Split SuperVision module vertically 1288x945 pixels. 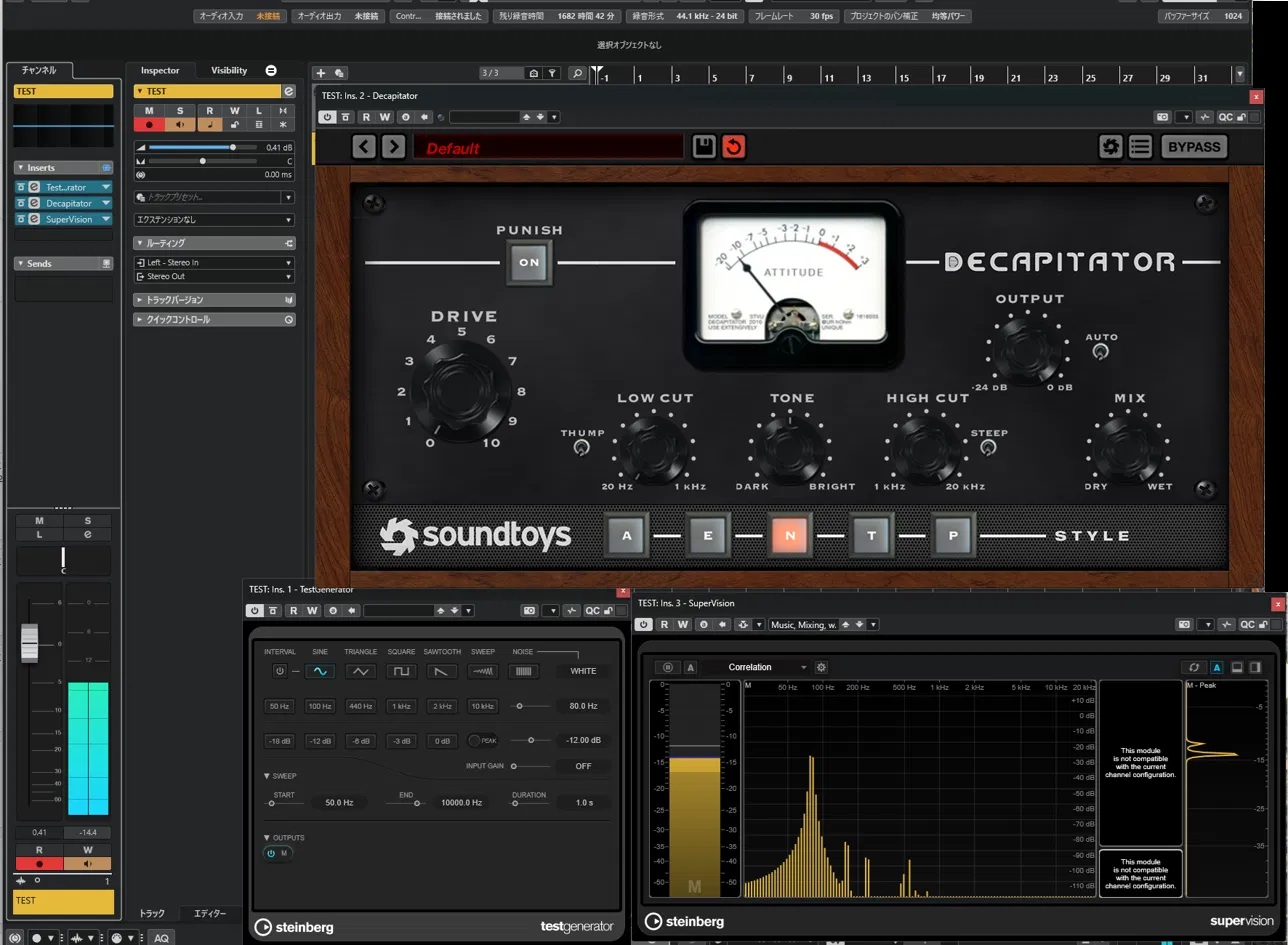pyautogui.click(x=1255, y=667)
